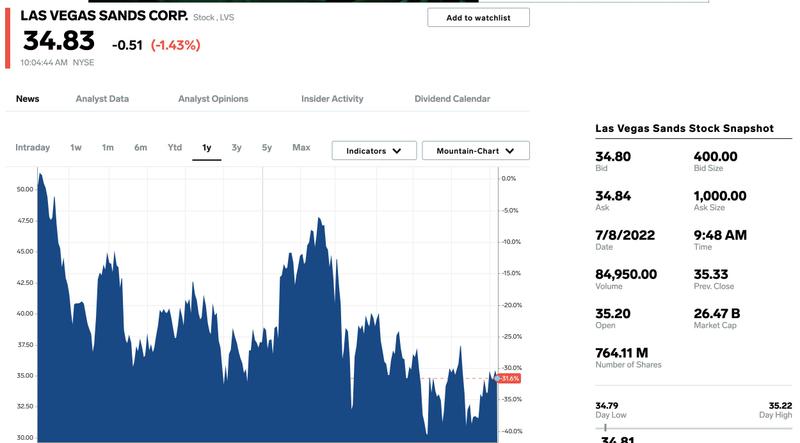This screenshot has height=443, width=800.
Task: Click the 34.80 Bid value
Action: click(x=613, y=157)
